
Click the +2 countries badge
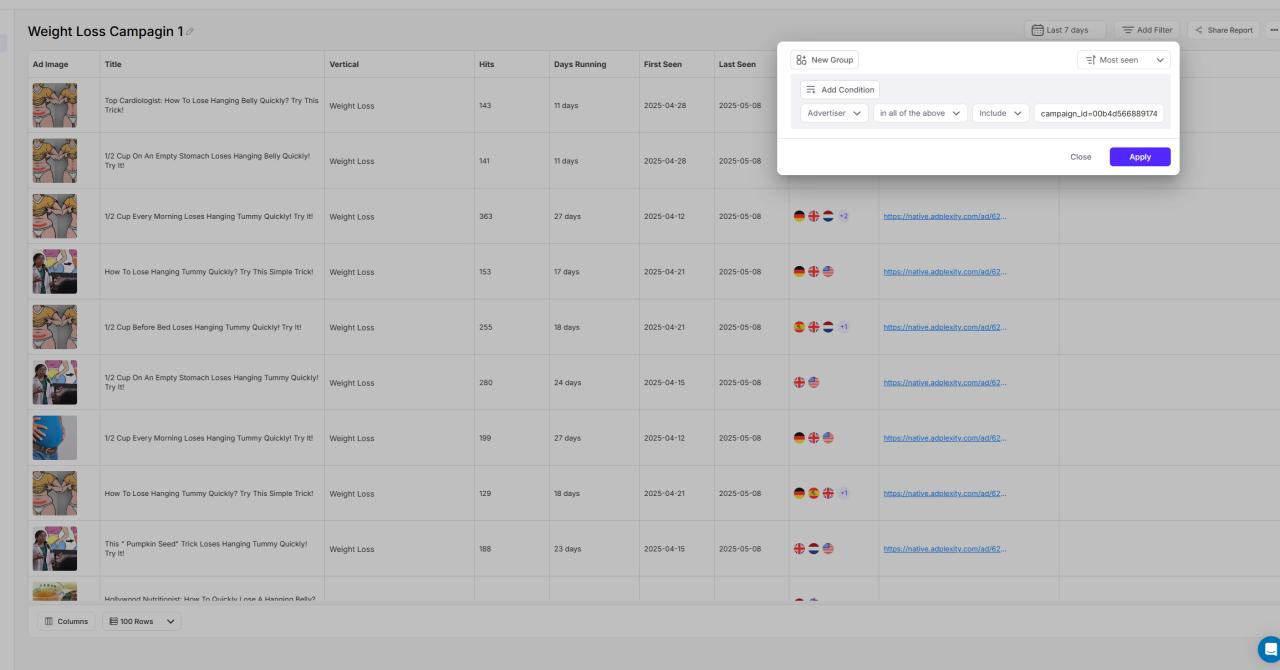pos(843,216)
